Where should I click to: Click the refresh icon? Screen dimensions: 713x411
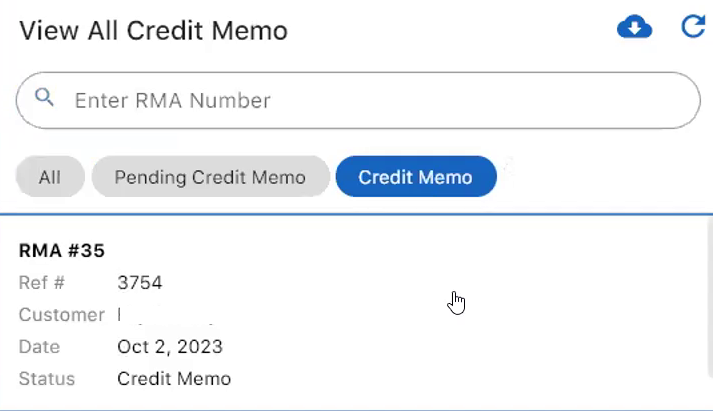(x=692, y=27)
